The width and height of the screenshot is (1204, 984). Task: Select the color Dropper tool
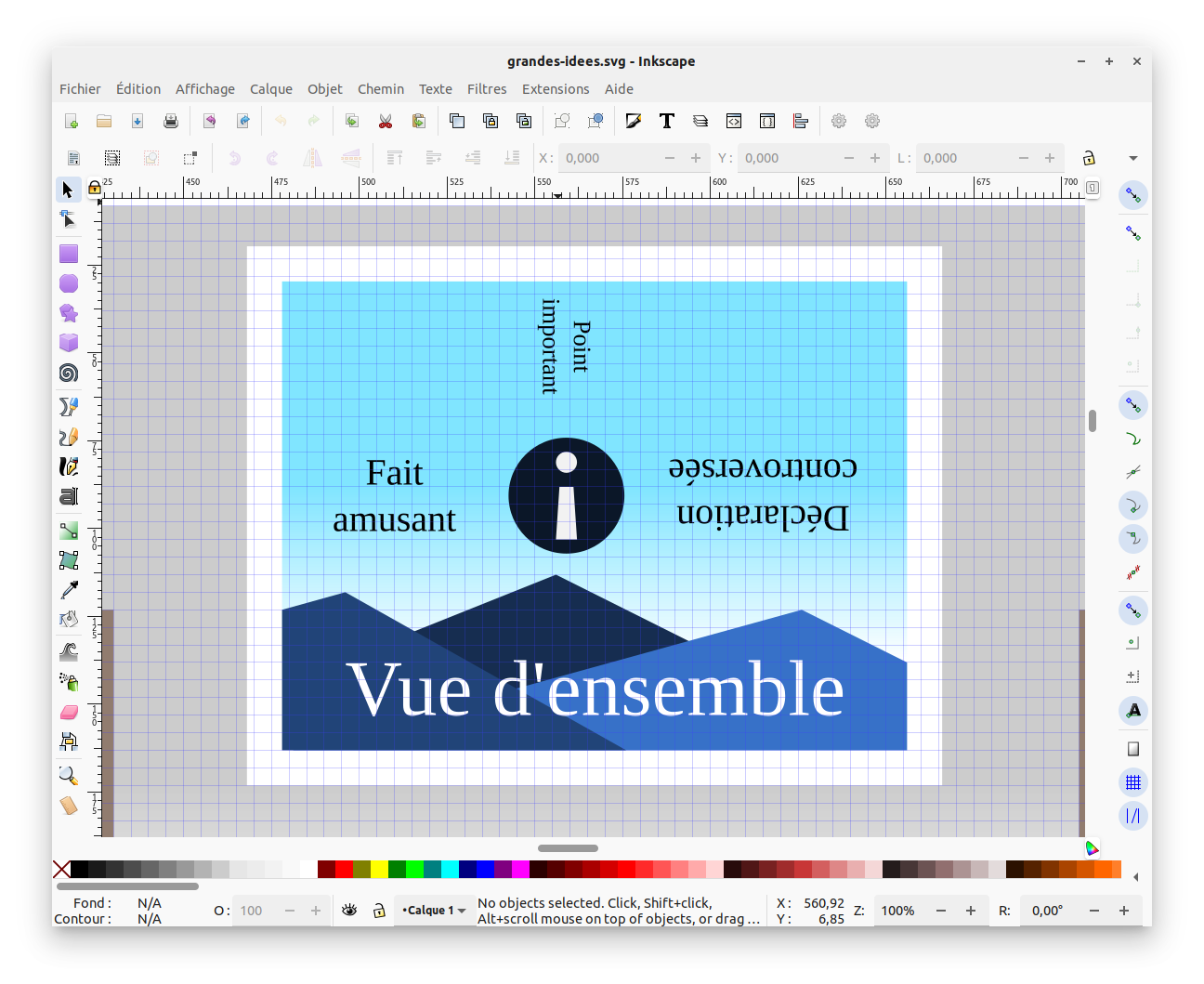coord(68,590)
